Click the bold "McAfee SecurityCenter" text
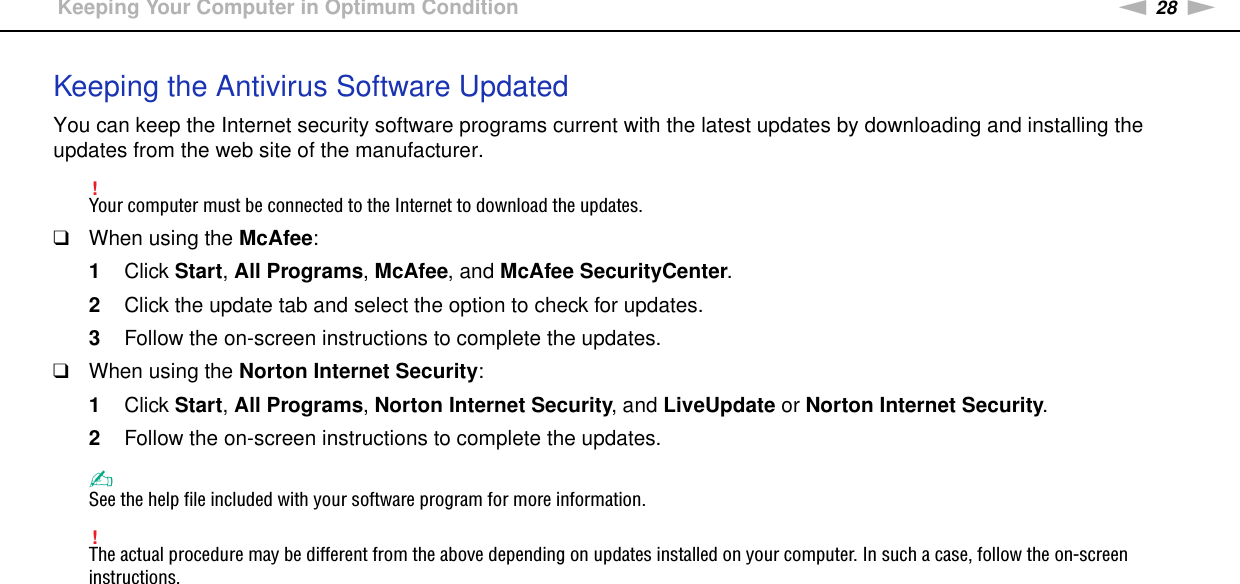The image size is (1240, 584). click(x=613, y=272)
